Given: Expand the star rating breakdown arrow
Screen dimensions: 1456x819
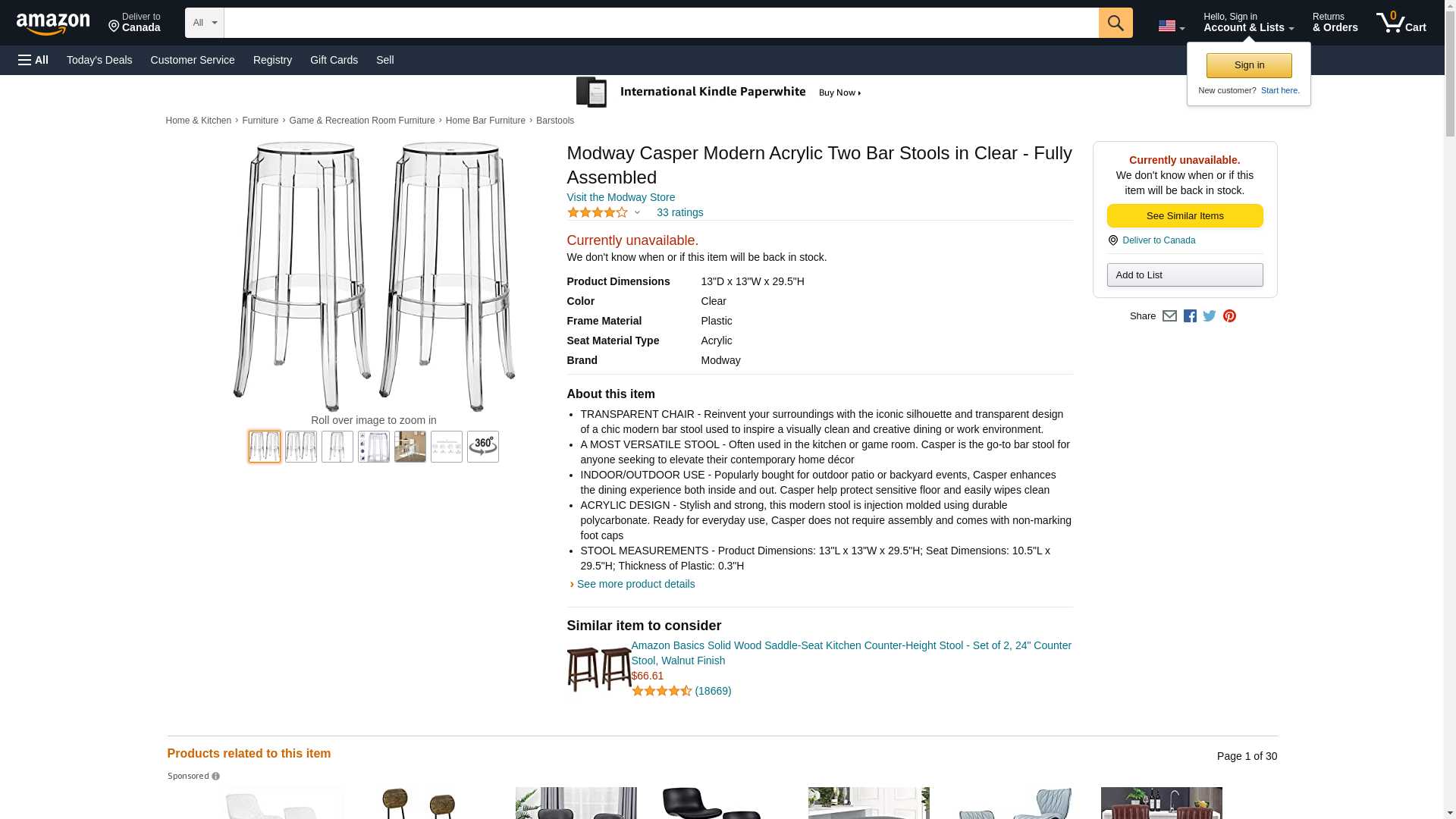Looking at the screenshot, I should 637,213.
